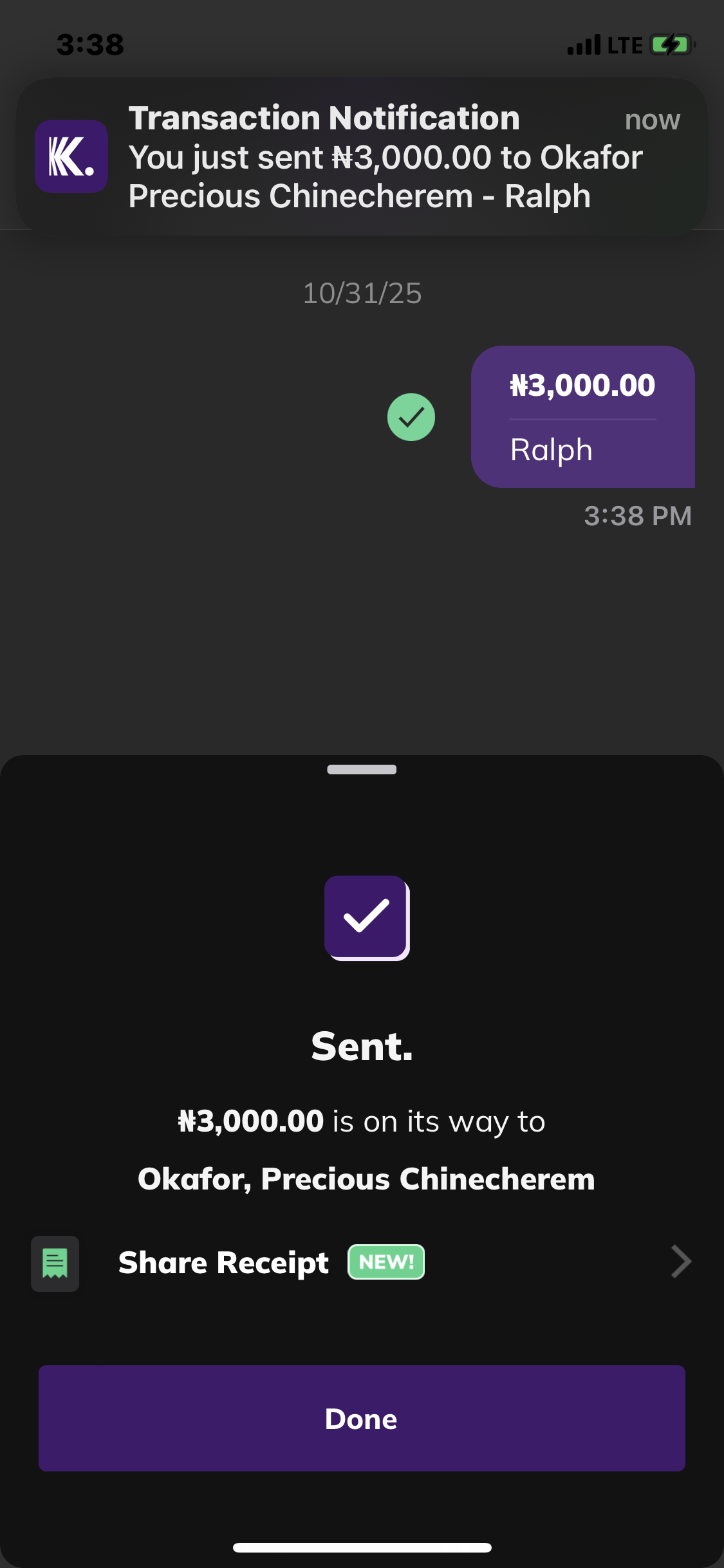Tap the bottom sheet drag handle
The width and height of the screenshot is (724, 1568).
click(362, 769)
